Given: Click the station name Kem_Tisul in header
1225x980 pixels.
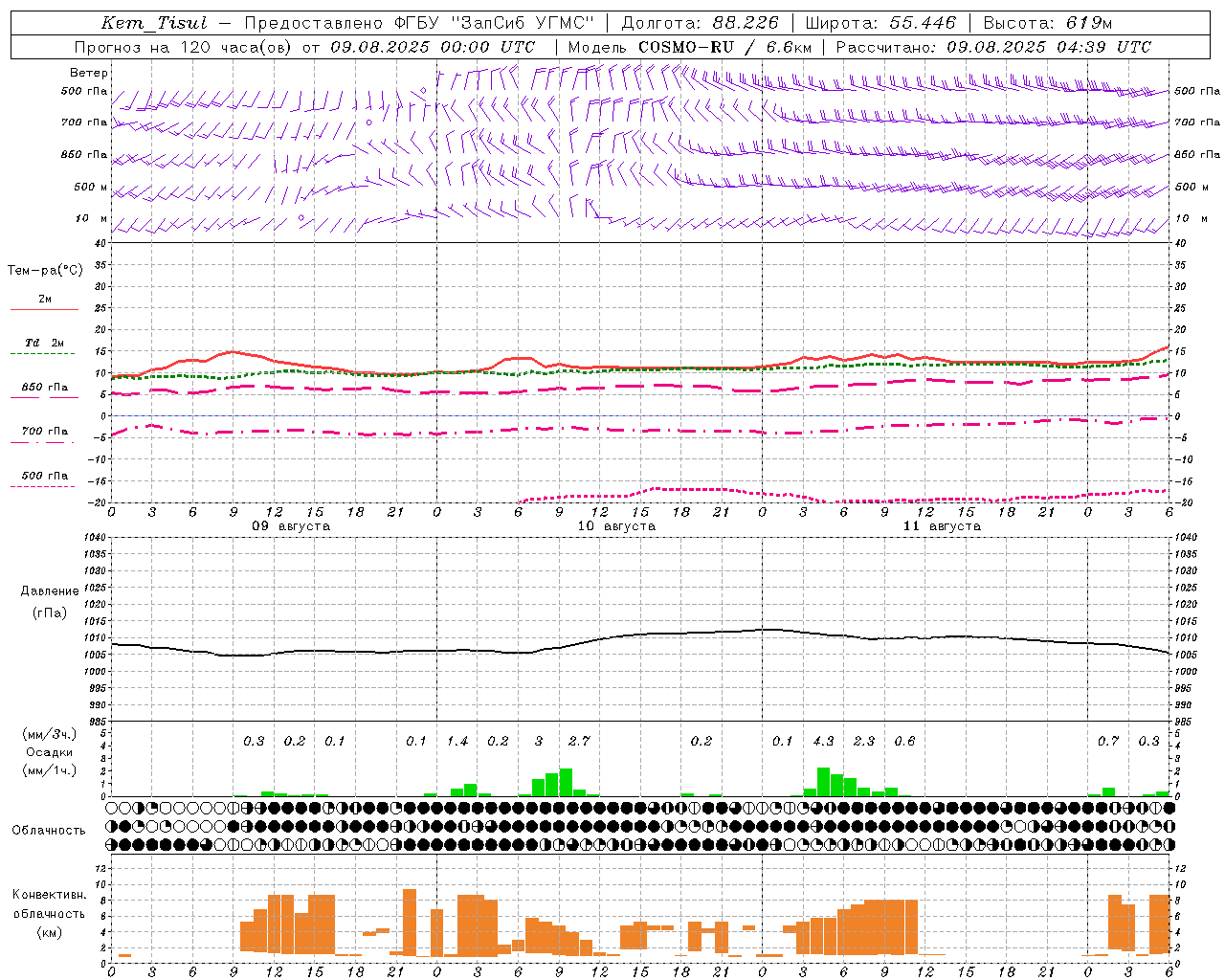Looking at the screenshot, I should click(153, 23).
